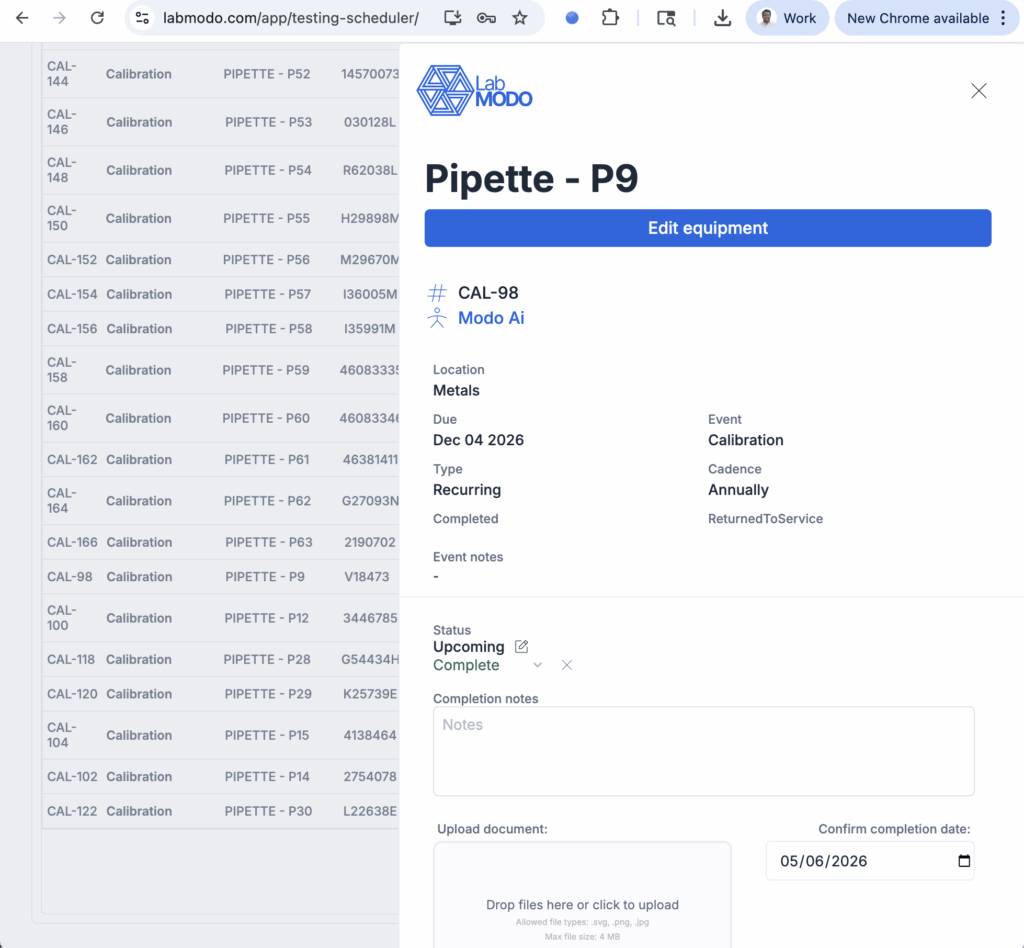Select the PIPETTE - P55 cell

[266, 218]
